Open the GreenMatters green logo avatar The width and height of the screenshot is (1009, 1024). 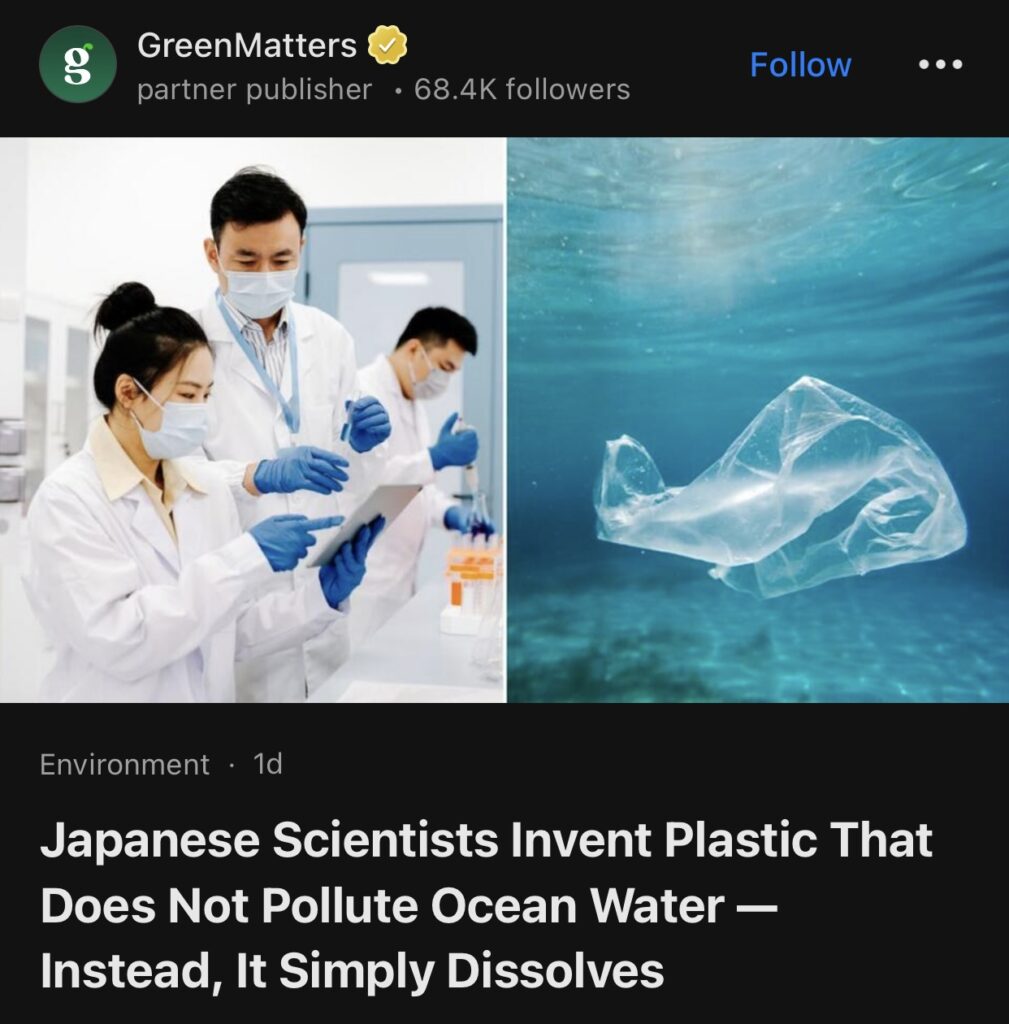point(78,64)
